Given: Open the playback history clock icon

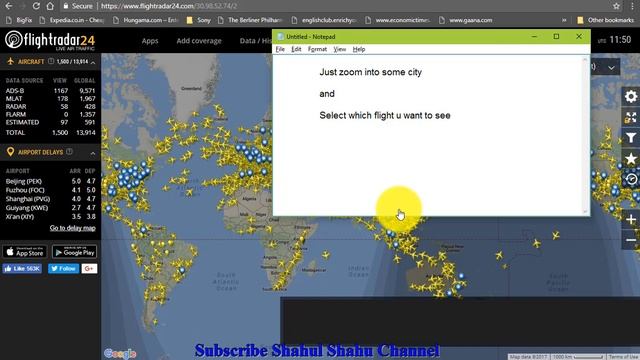Looking at the screenshot, I should (x=631, y=179).
